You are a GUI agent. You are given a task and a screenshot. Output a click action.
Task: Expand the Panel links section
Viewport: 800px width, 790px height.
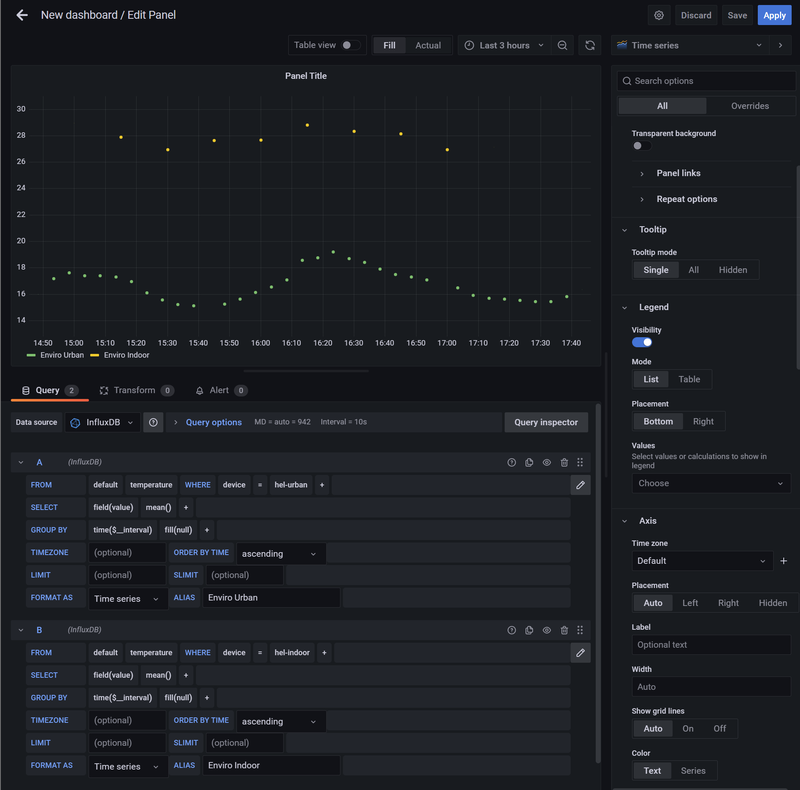678,173
